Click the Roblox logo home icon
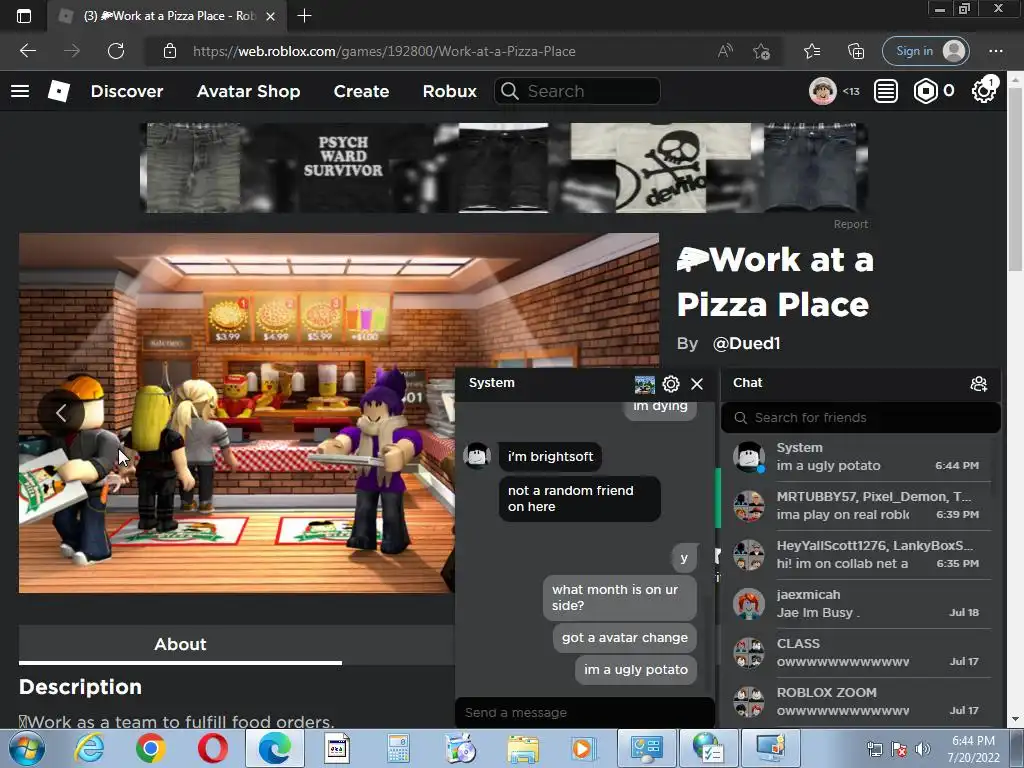 (x=59, y=91)
